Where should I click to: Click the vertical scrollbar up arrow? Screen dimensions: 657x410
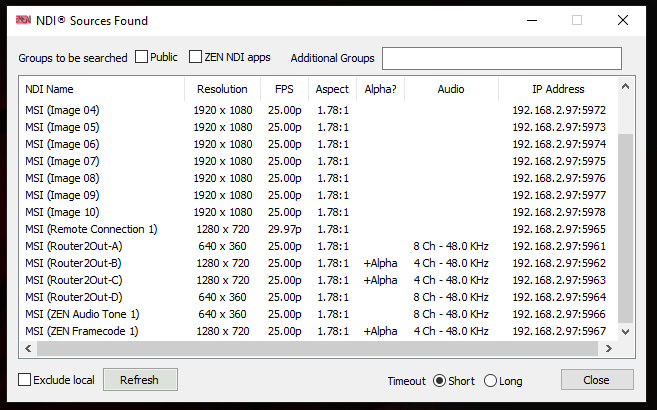pyautogui.click(x=626, y=87)
